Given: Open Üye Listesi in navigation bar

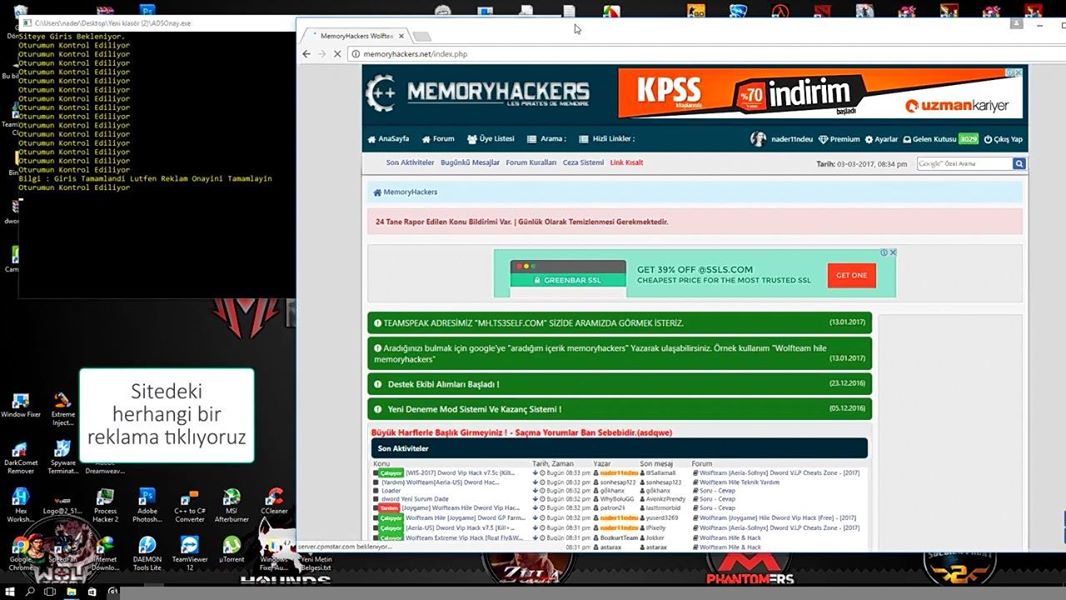Looking at the screenshot, I should coord(491,139).
